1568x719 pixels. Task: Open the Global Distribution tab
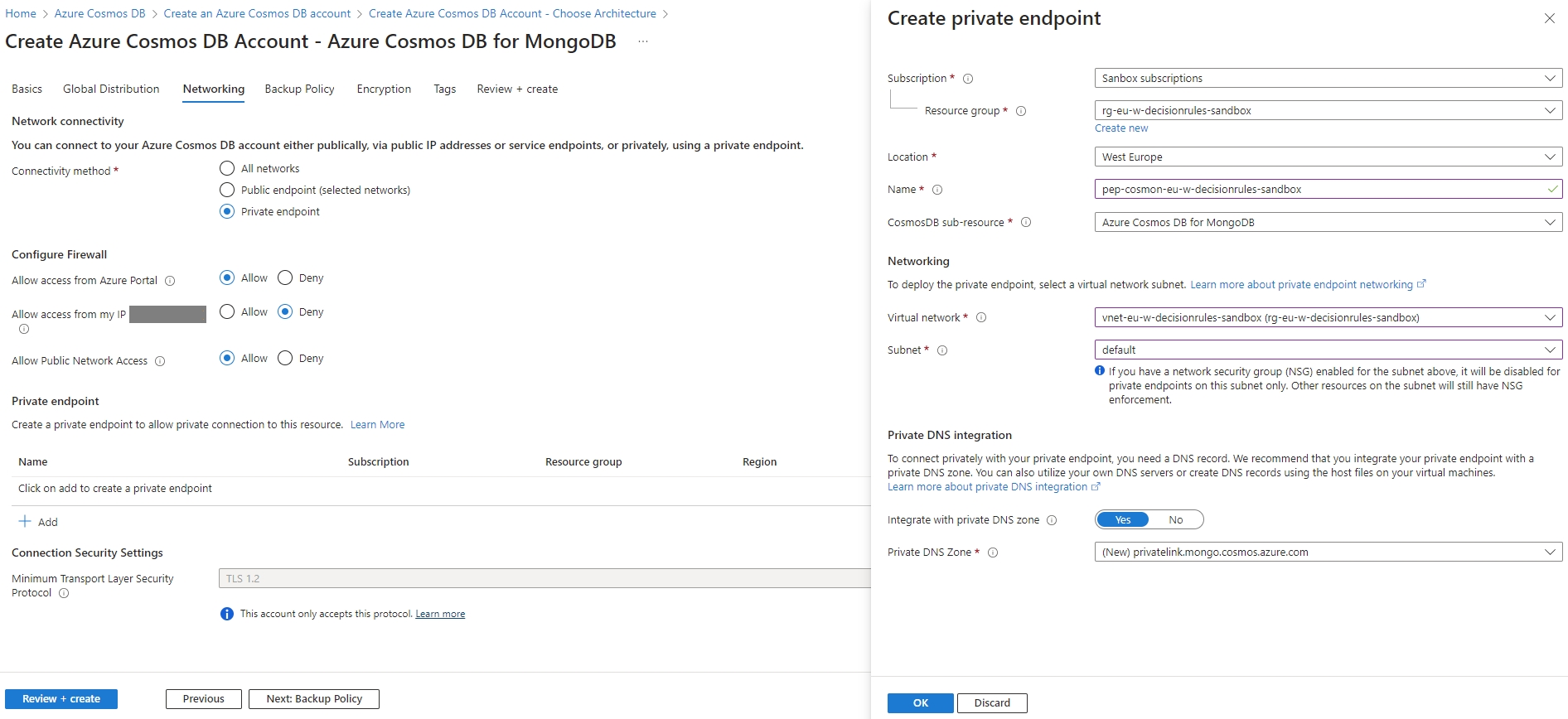(x=111, y=89)
